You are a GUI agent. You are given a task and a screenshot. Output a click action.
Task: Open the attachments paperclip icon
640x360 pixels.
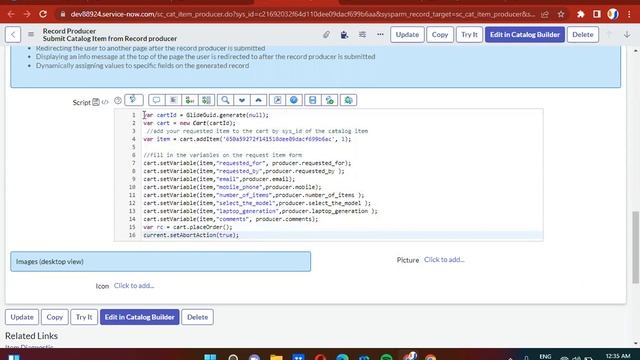[326, 35]
